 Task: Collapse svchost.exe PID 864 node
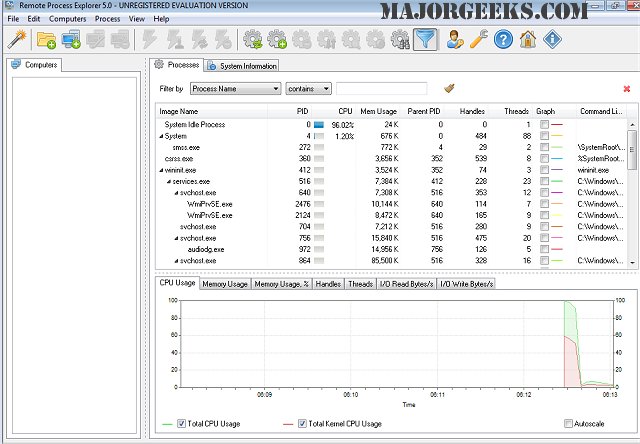[x=177, y=261]
